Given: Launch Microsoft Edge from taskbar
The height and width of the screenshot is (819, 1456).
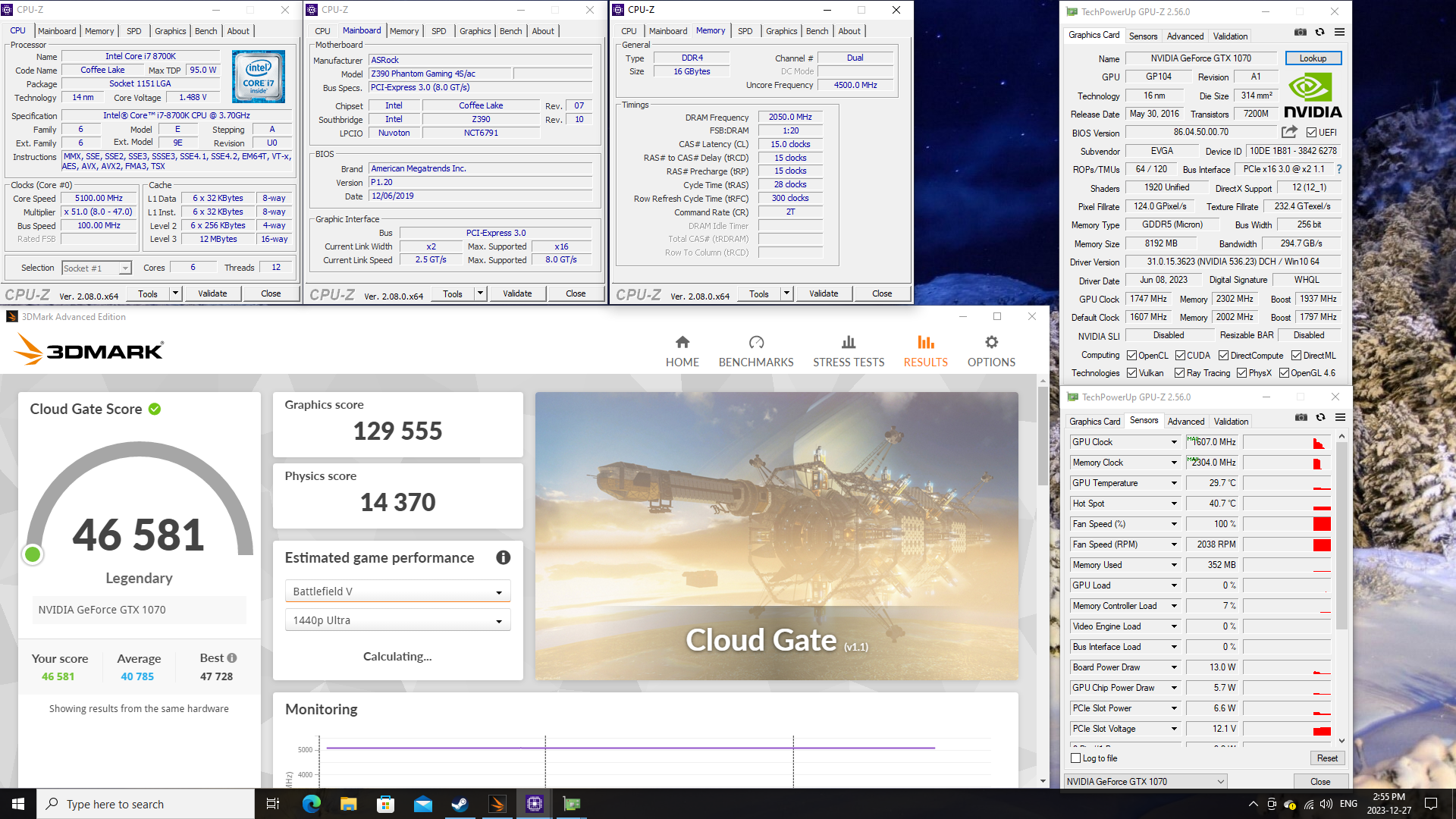Looking at the screenshot, I should coord(311,804).
